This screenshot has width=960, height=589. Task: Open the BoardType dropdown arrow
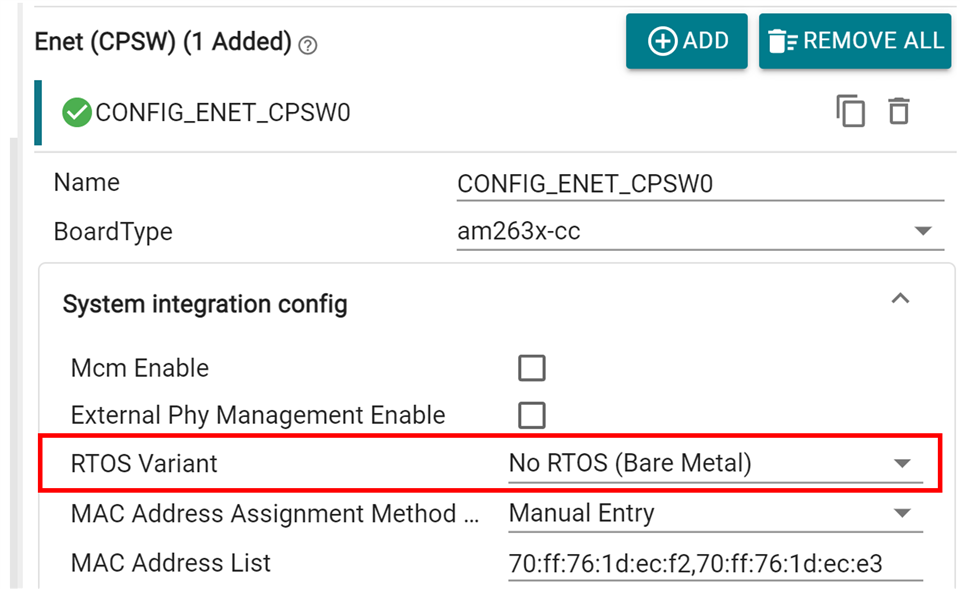pyautogui.click(x=923, y=231)
